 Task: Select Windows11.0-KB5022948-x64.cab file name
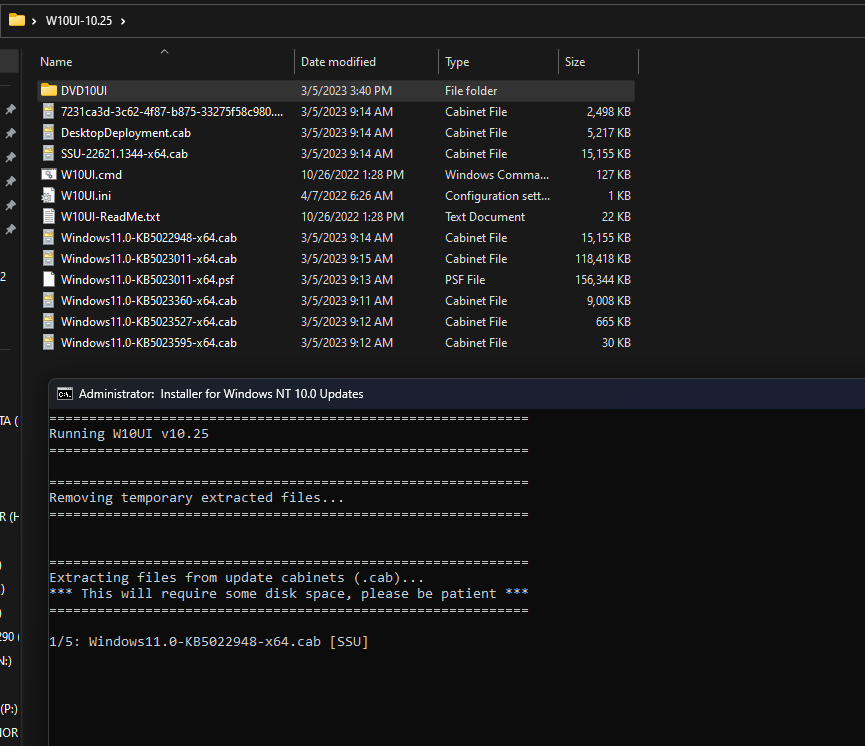tap(148, 237)
